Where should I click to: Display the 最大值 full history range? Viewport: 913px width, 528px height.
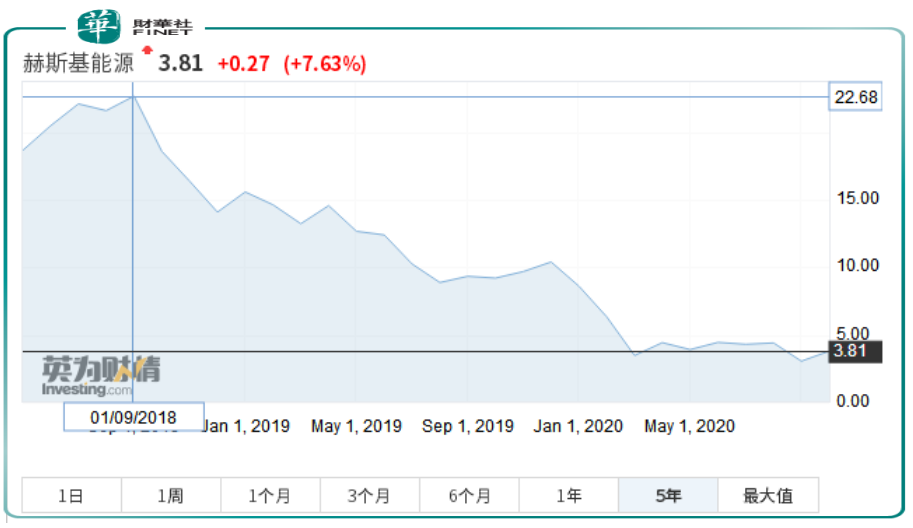[767, 495]
